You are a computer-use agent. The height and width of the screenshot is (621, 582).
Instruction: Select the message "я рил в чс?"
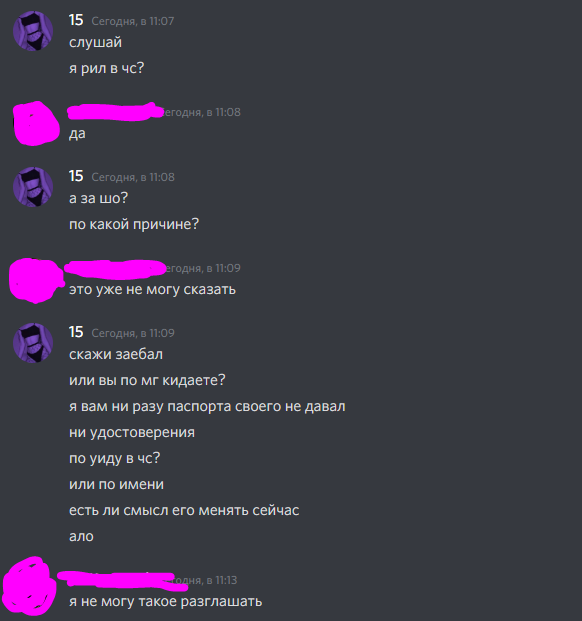(x=107, y=68)
